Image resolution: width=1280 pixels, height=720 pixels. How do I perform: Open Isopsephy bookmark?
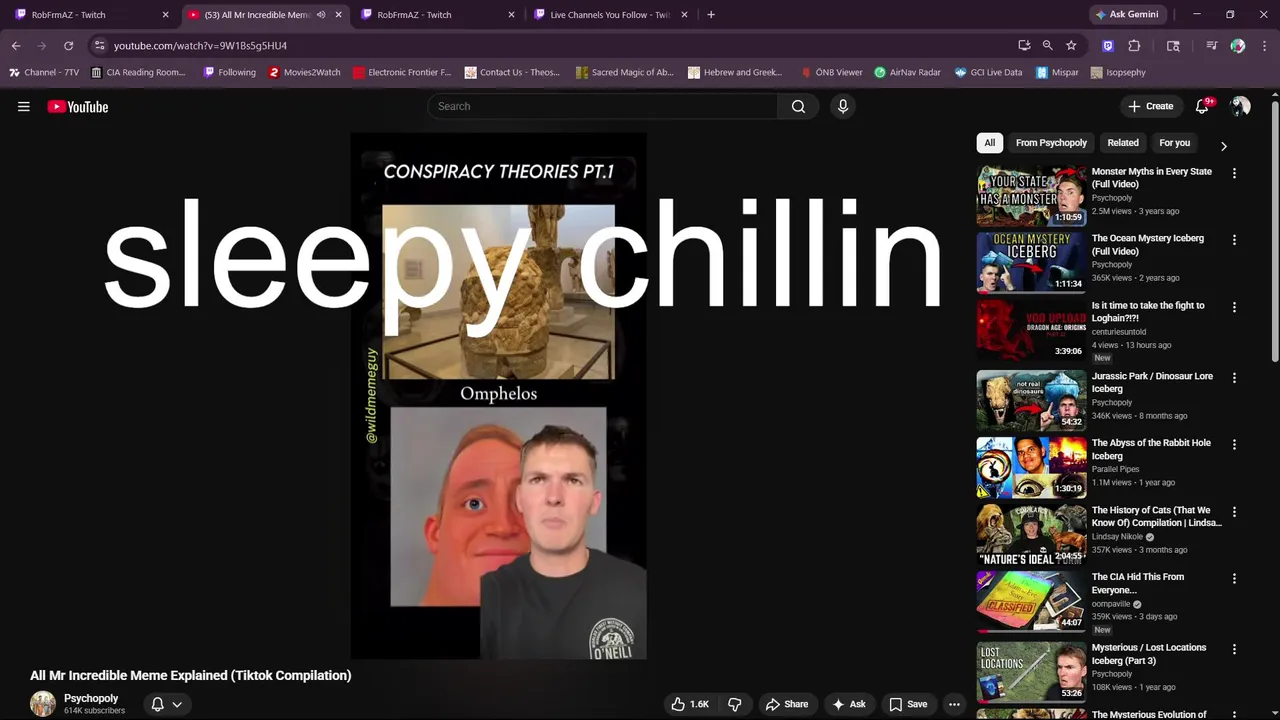point(1118,72)
